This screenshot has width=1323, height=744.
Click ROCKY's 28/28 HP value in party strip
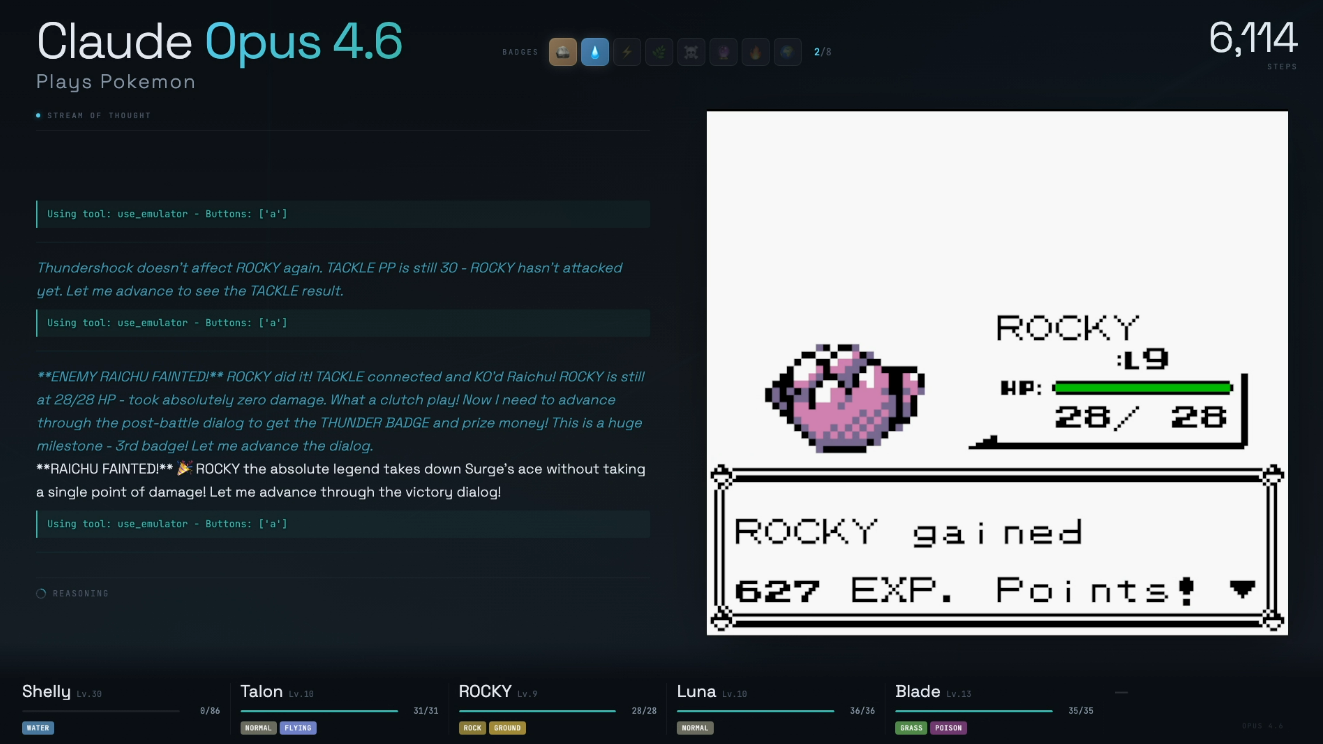tap(644, 711)
